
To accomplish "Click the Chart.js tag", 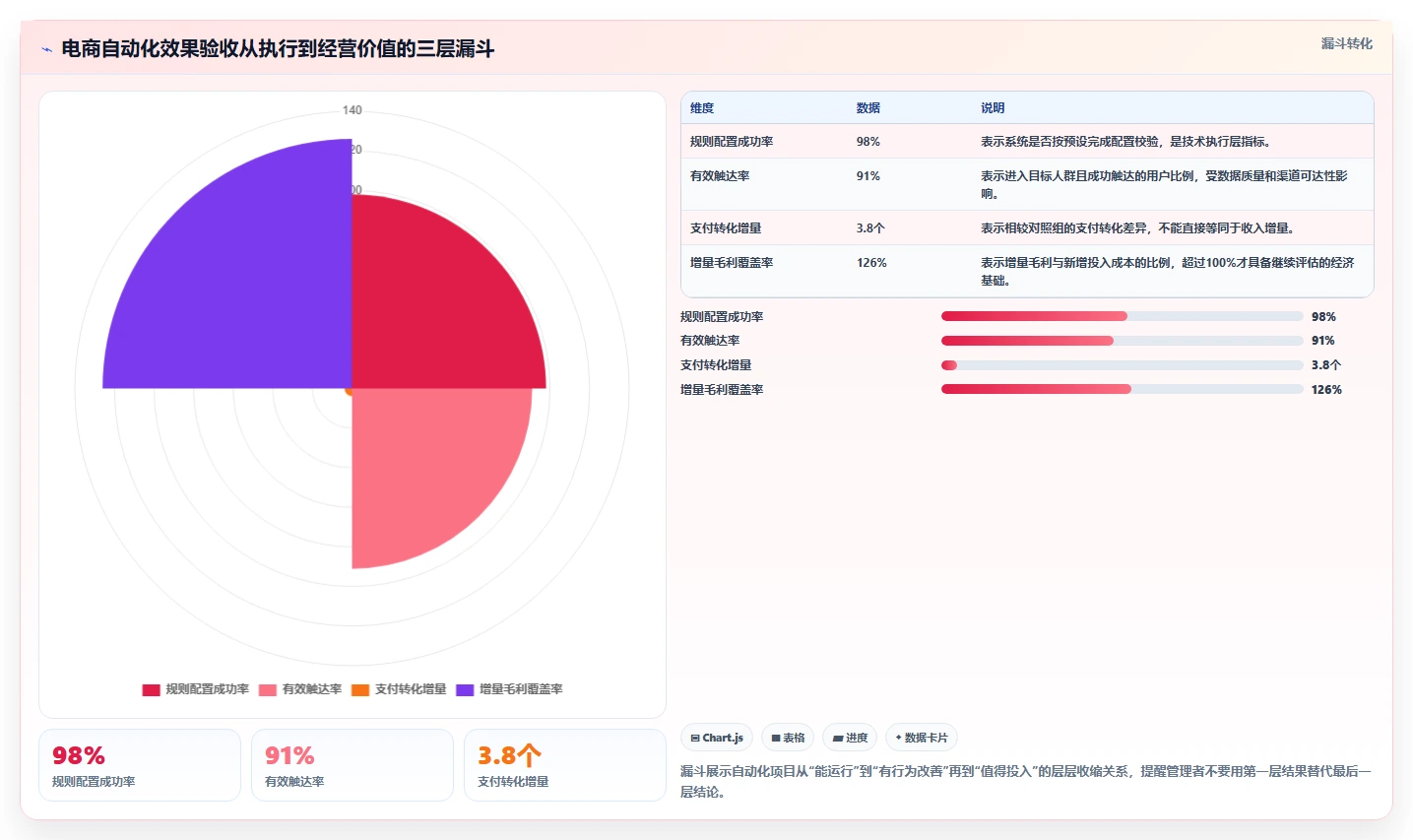I will click(x=717, y=738).
